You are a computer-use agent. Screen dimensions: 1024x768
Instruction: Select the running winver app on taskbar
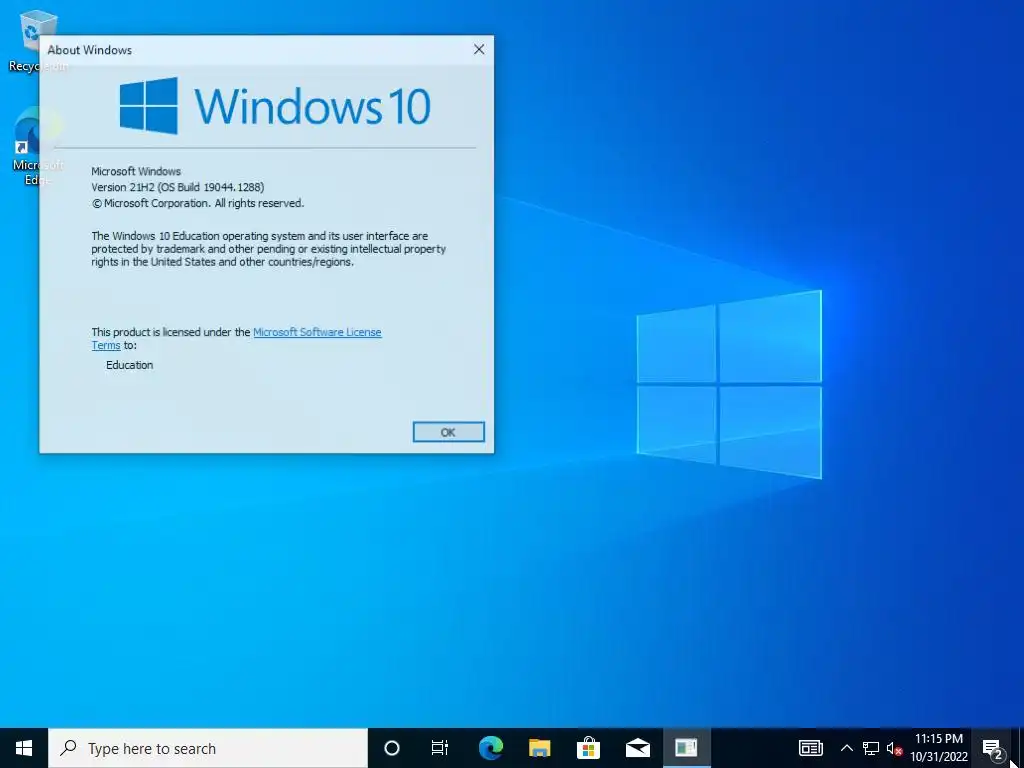[686, 748]
